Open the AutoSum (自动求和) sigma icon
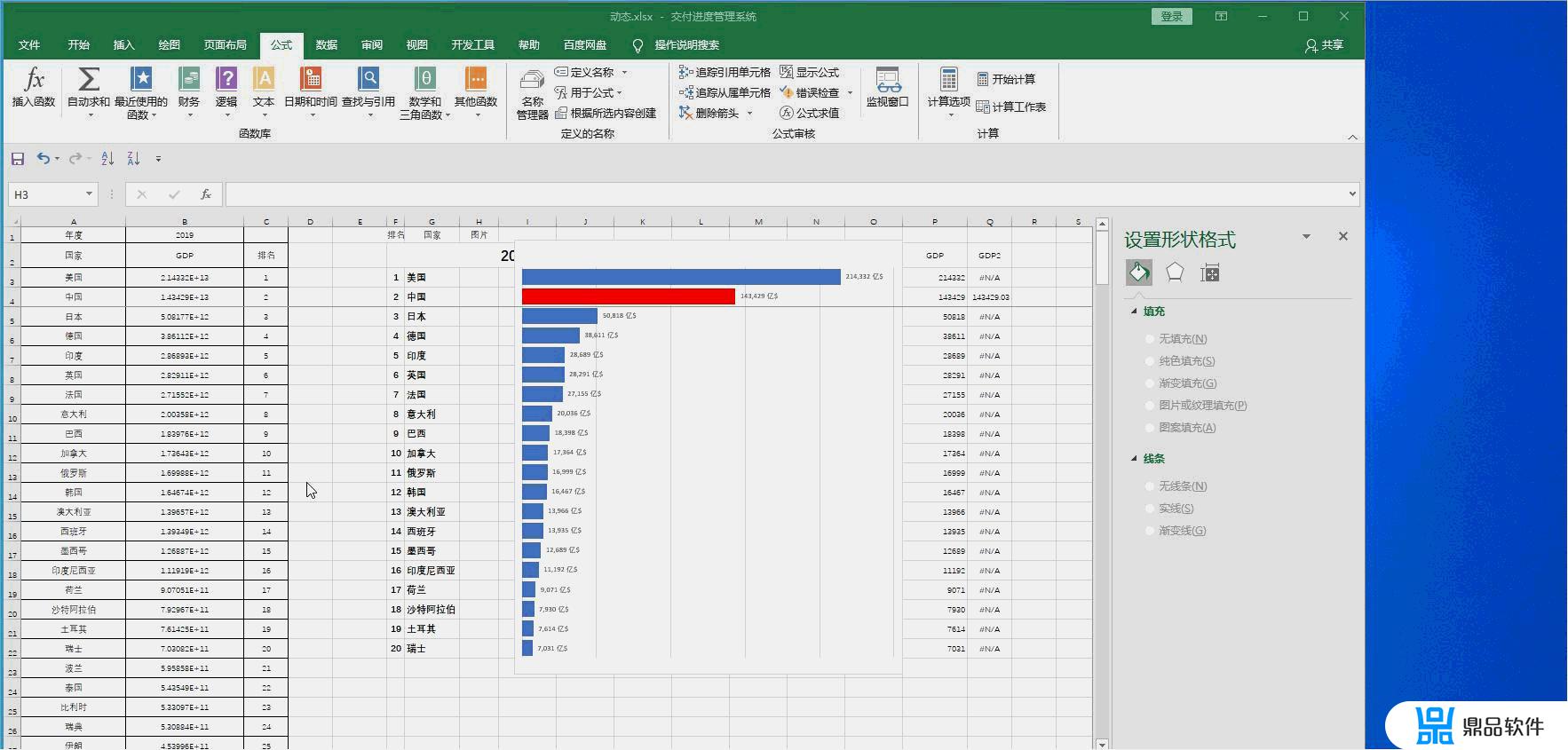 89,80
